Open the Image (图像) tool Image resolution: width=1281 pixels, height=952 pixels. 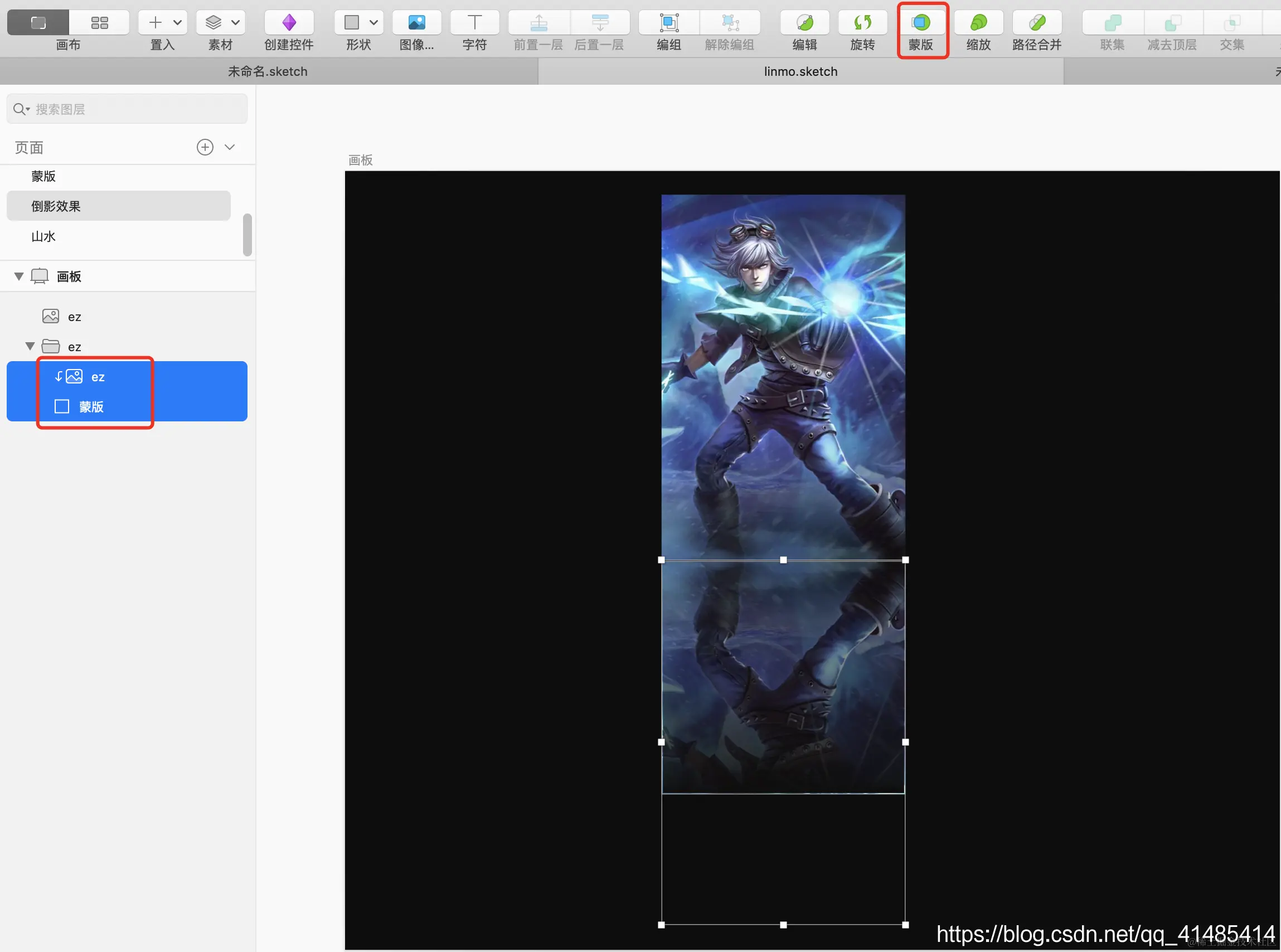point(416,23)
